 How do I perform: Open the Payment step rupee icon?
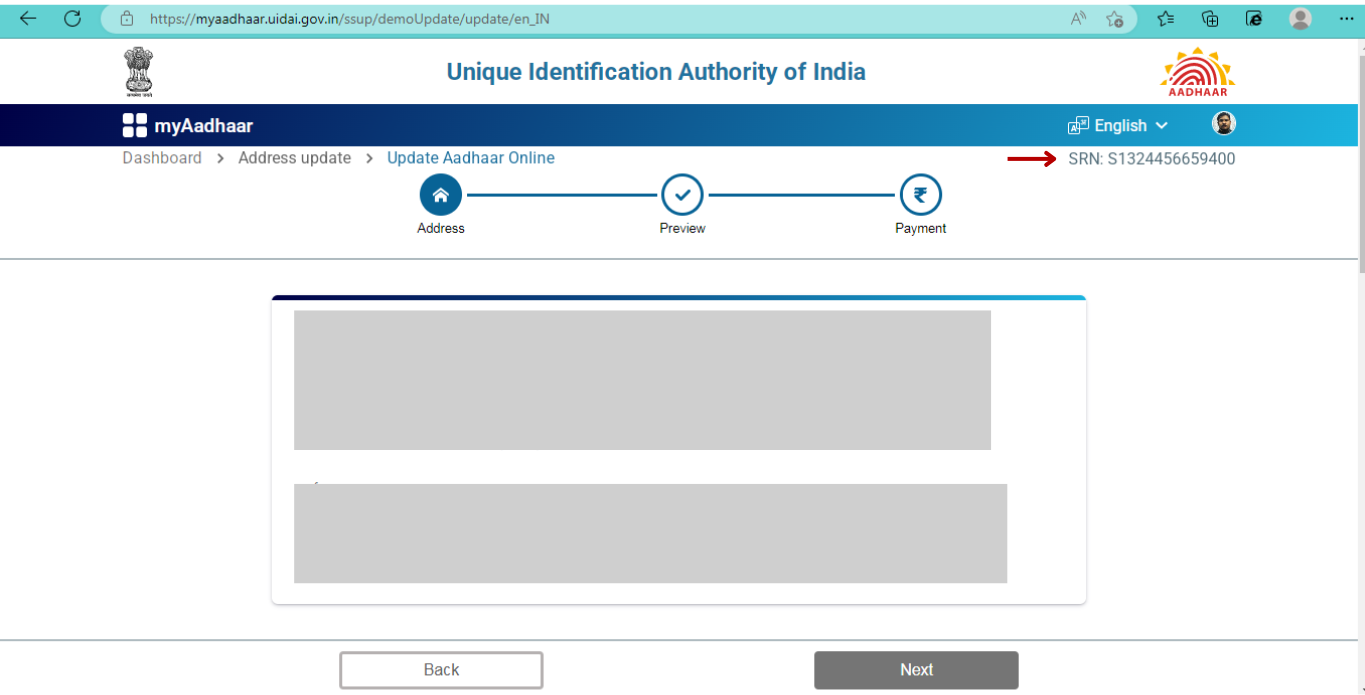(x=919, y=194)
